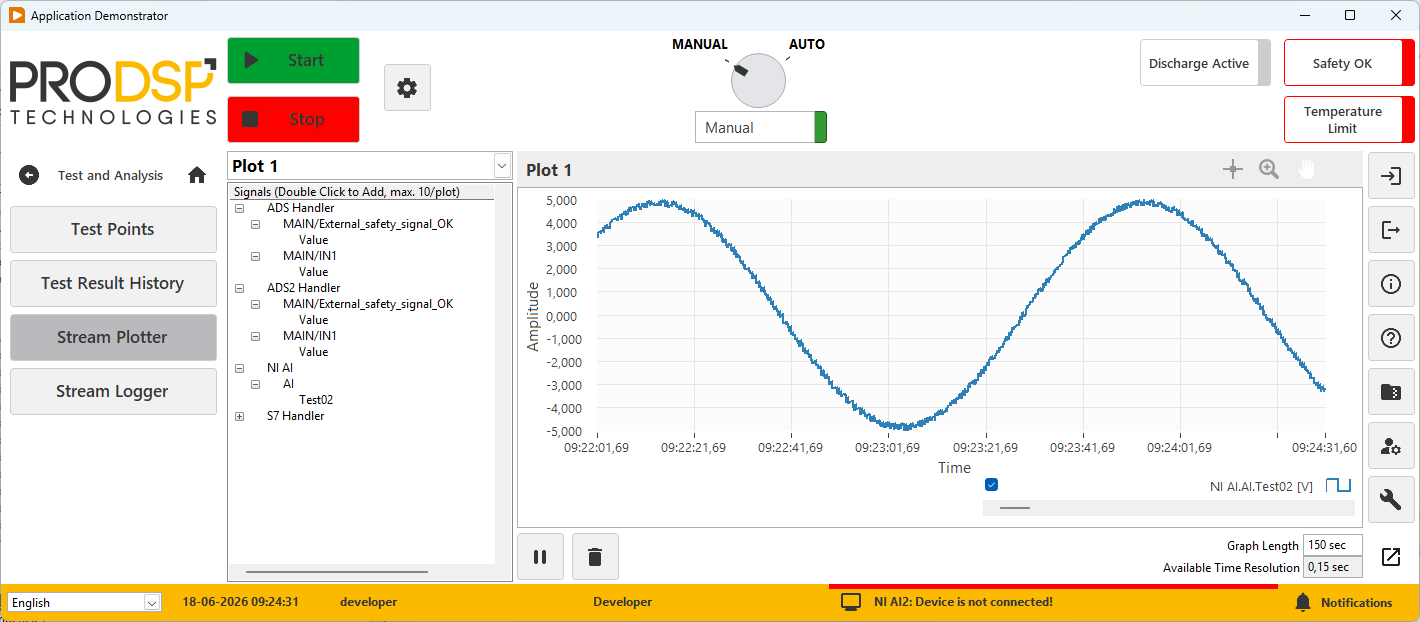1420x622 pixels.
Task: Click the monitor icon beside NI AI2 message
Action: coord(851,602)
